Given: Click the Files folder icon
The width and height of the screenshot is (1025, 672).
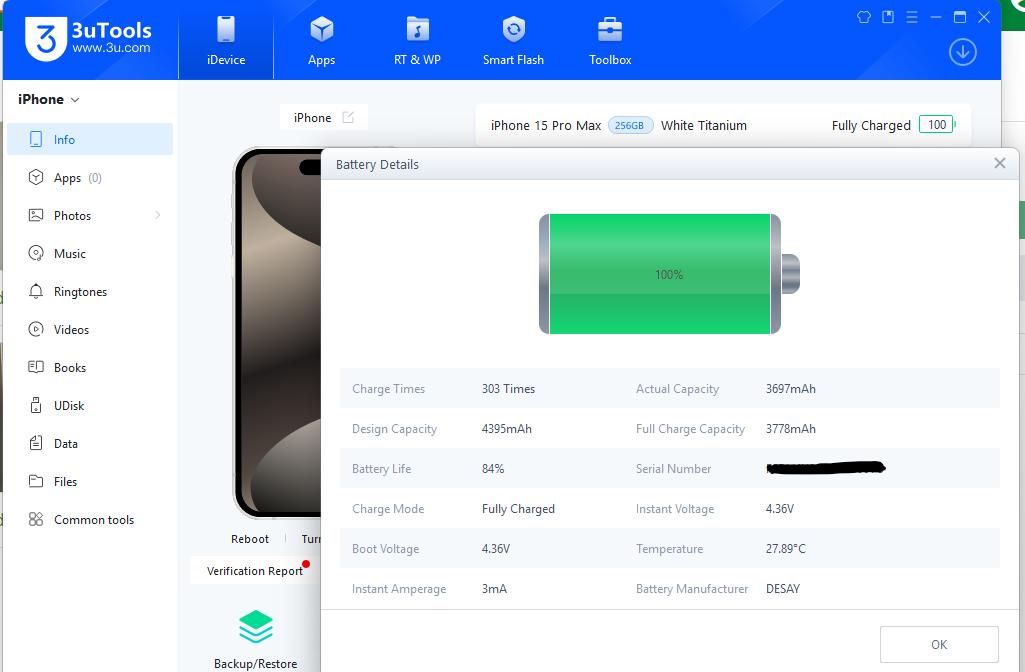Looking at the screenshot, I should 36,481.
